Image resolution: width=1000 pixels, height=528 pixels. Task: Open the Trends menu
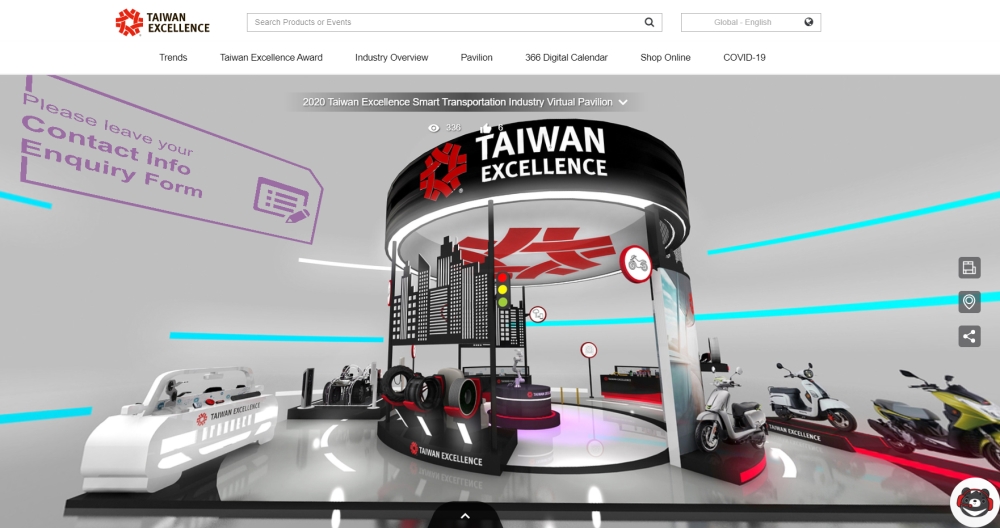[x=173, y=58]
